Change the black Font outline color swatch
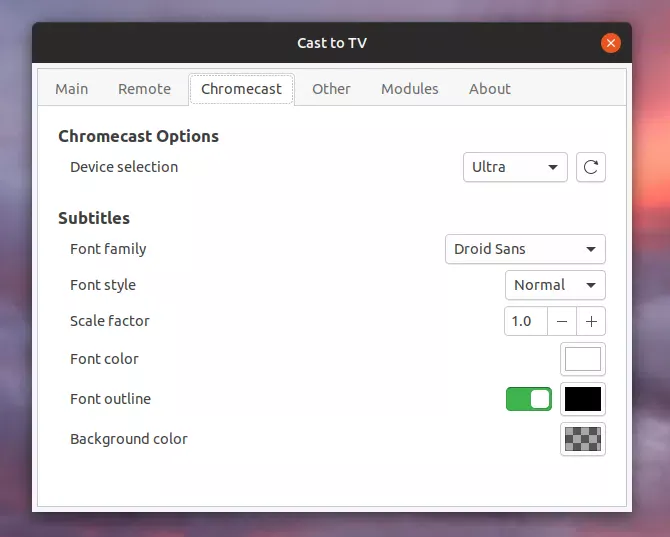670x537 pixels. point(583,399)
